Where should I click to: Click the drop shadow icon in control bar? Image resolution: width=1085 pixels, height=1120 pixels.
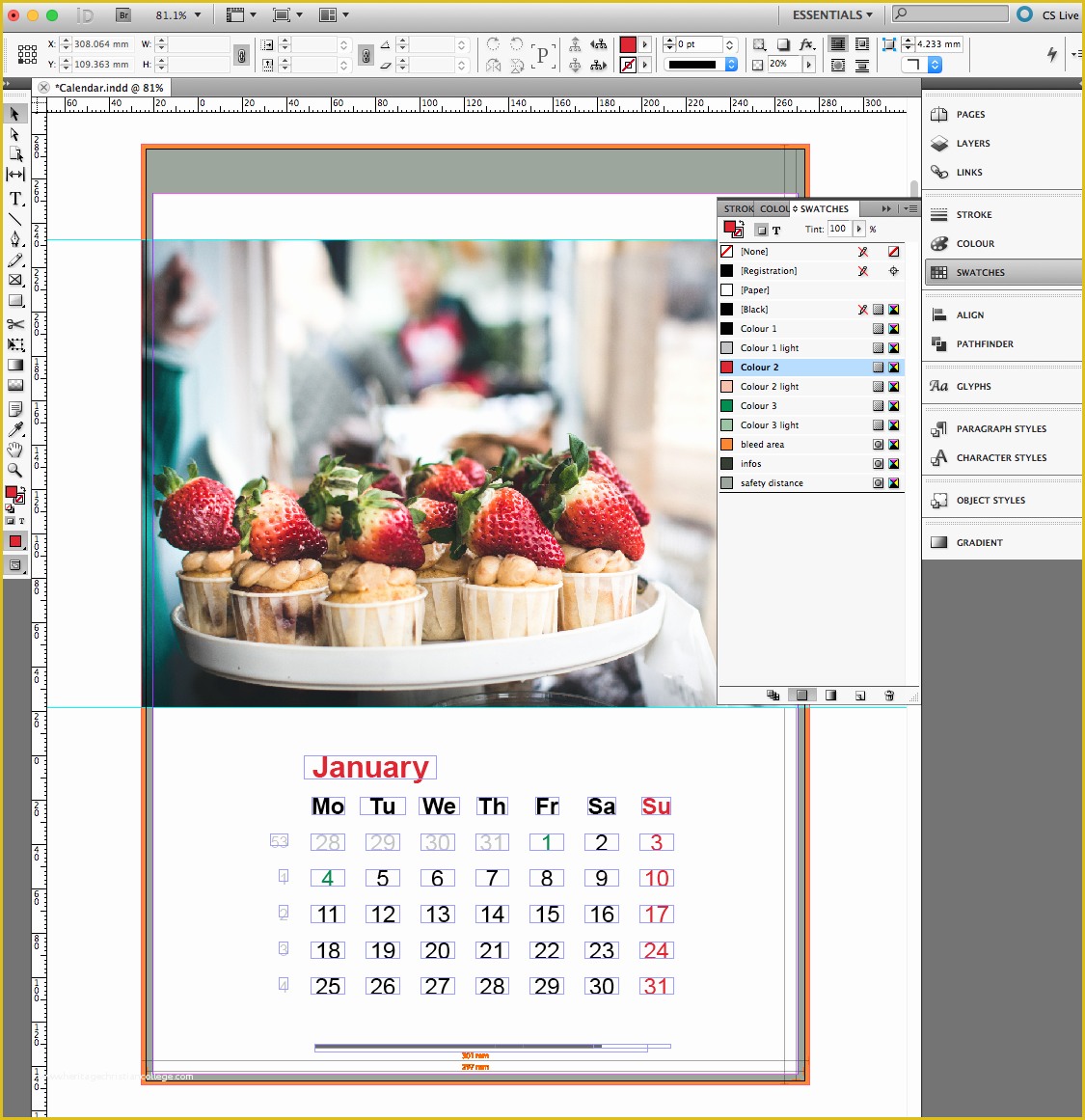click(783, 44)
